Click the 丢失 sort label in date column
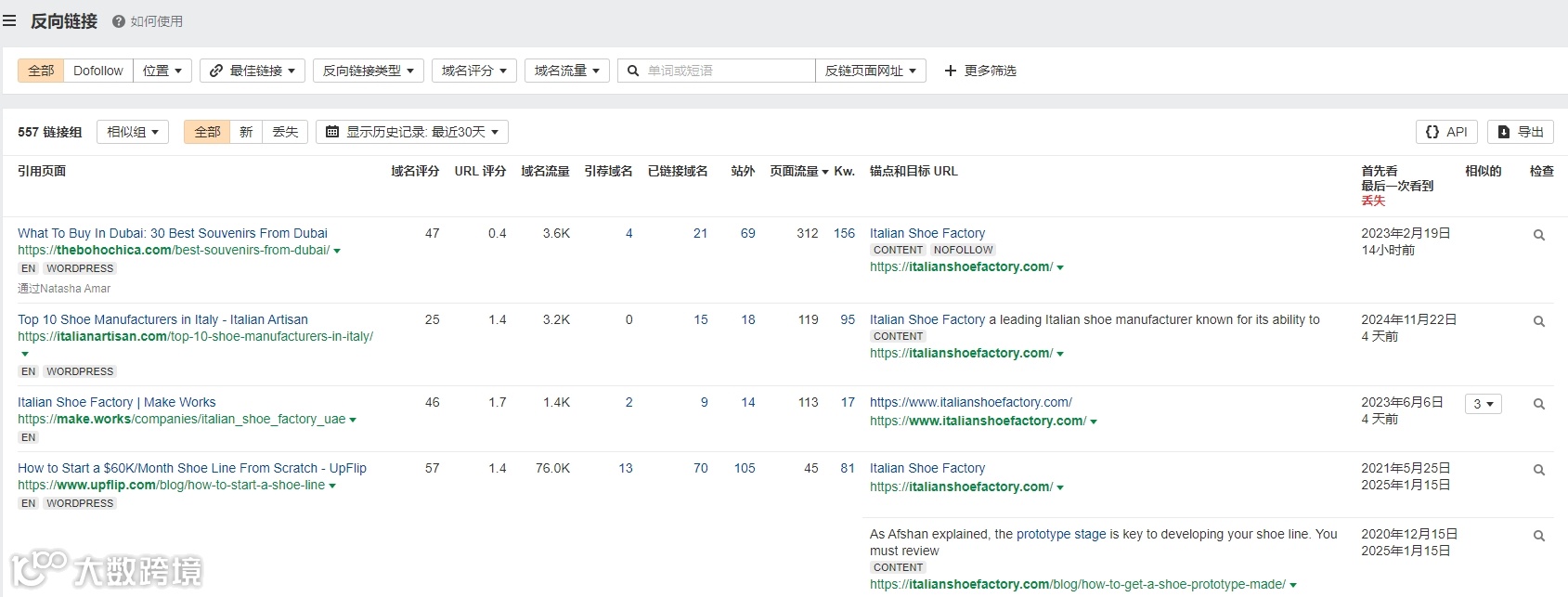This screenshot has height=597, width=1568. click(1373, 201)
